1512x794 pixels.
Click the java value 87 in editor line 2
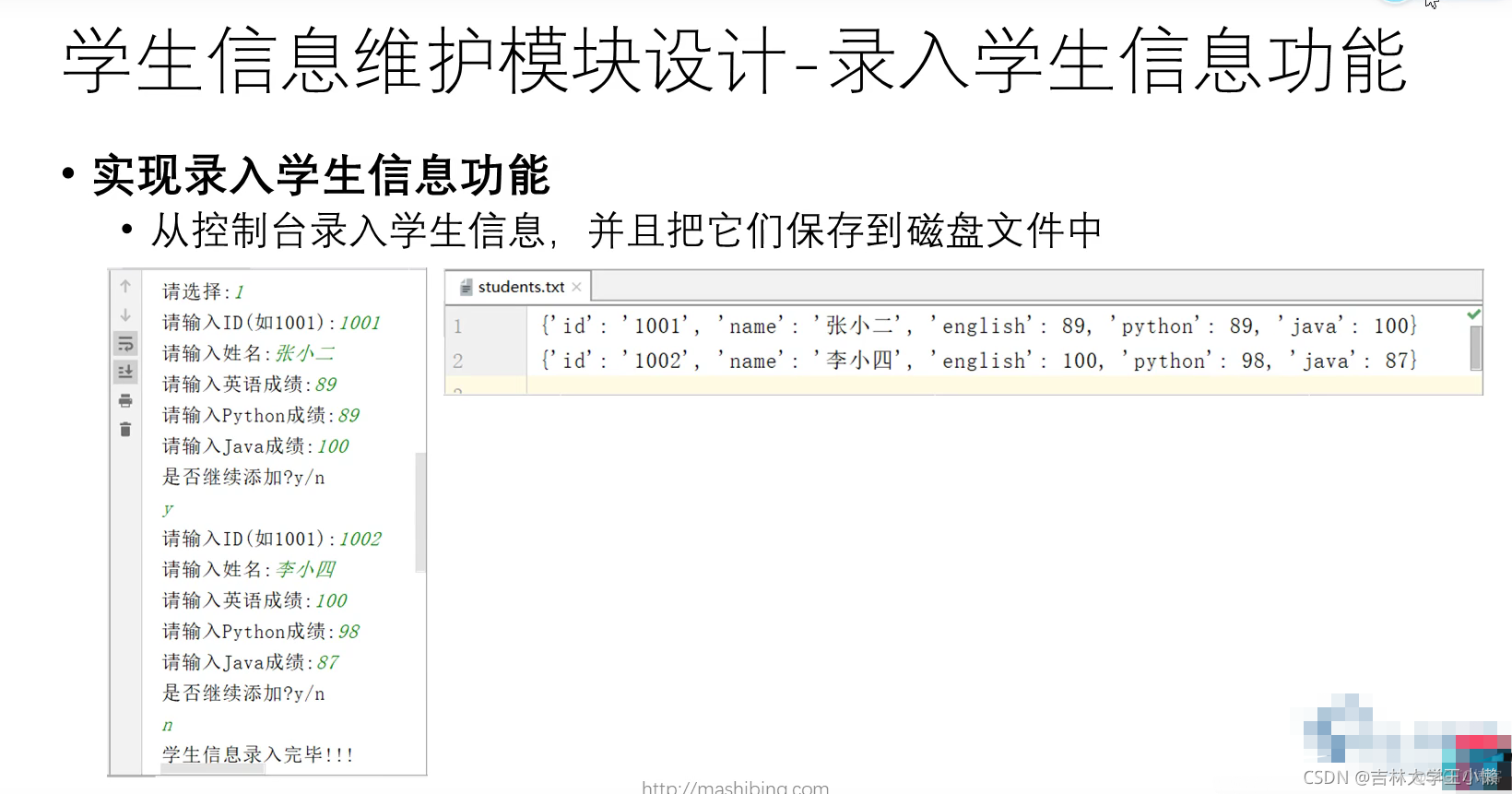pos(1397,361)
